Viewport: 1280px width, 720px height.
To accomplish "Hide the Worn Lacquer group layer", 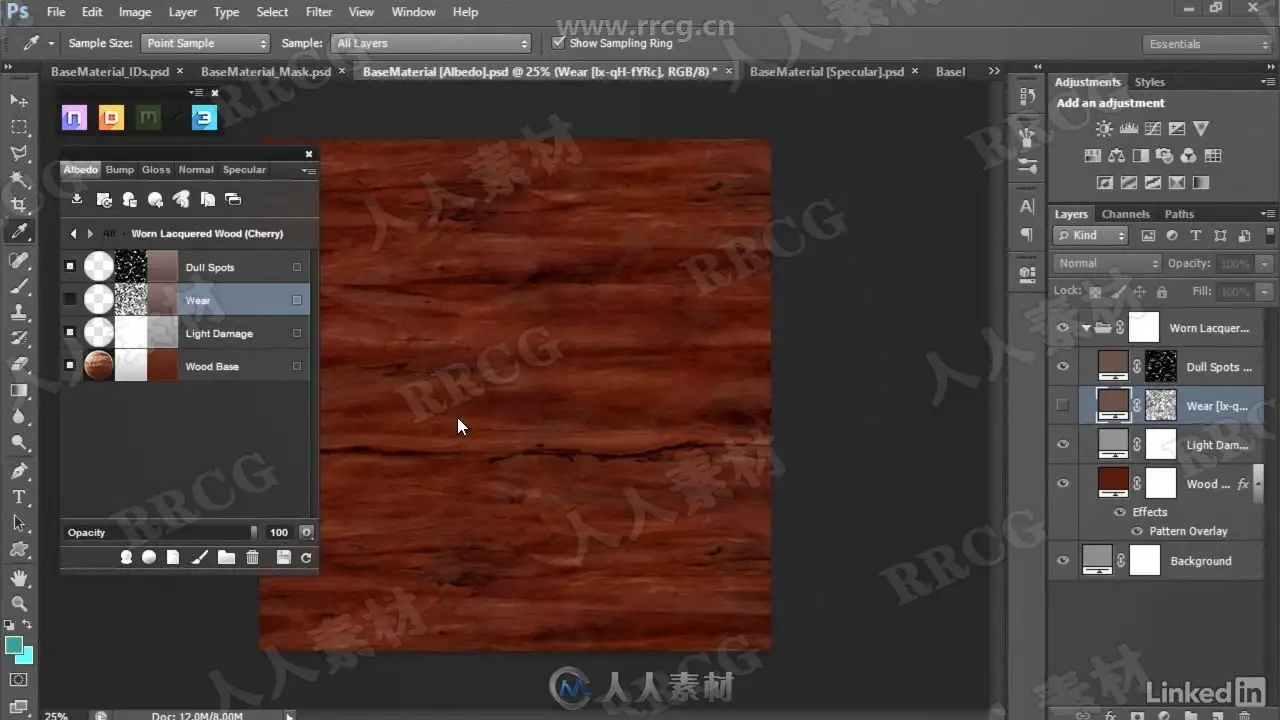I will tap(1063, 328).
